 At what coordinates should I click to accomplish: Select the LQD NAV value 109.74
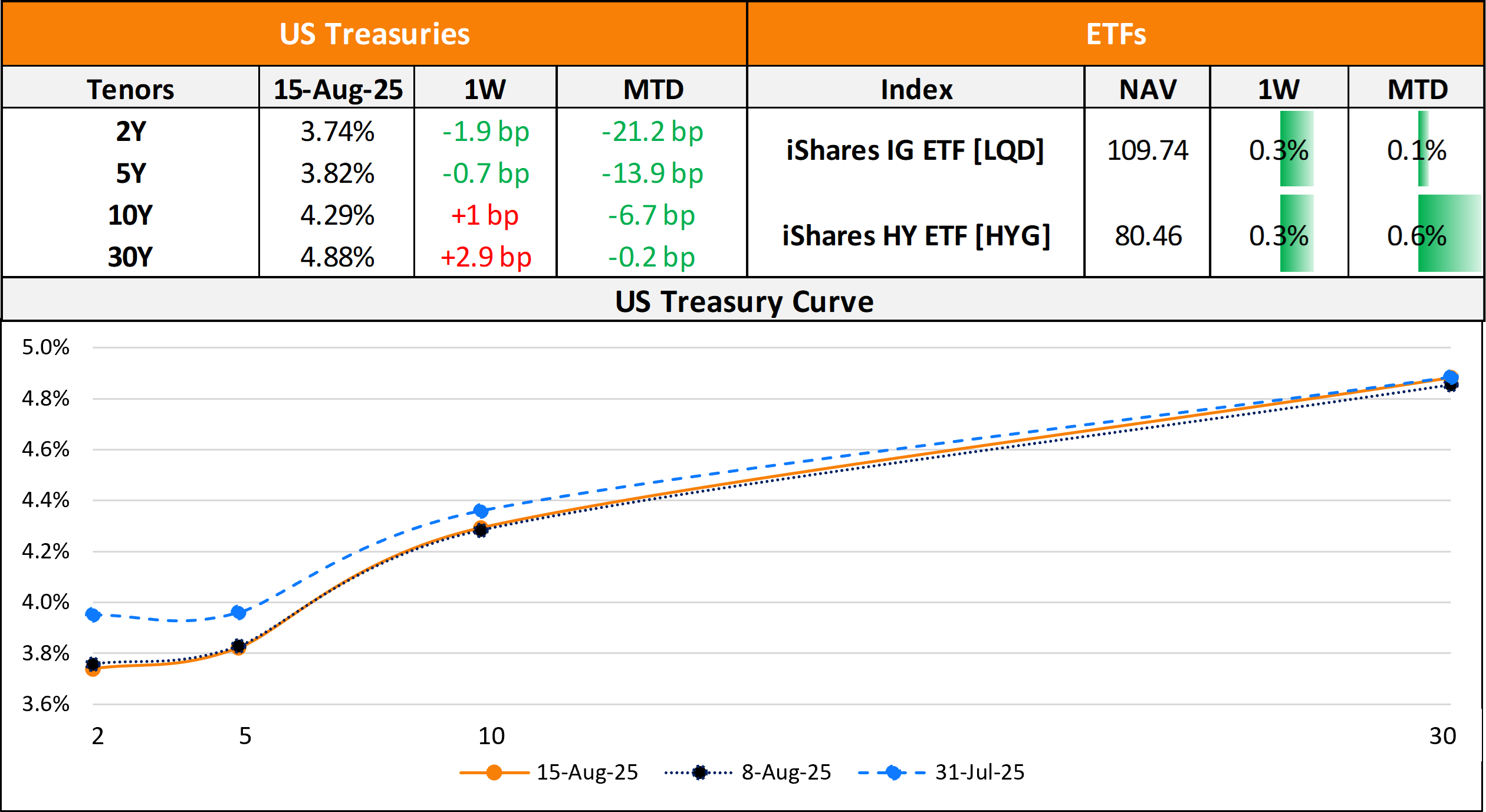point(1148,150)
